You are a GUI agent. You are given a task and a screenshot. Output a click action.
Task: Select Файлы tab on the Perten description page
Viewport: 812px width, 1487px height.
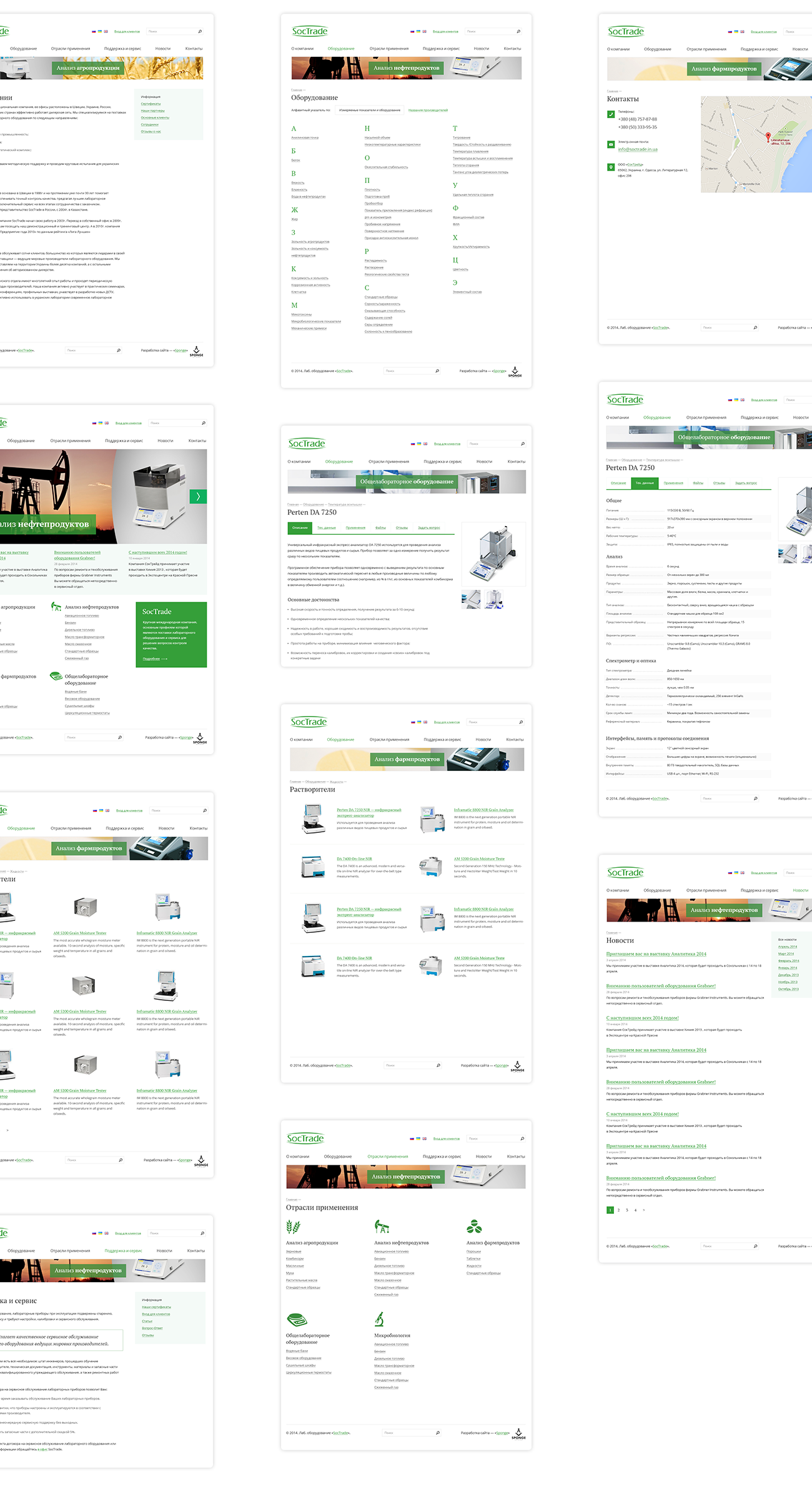[x=380, y=528]
